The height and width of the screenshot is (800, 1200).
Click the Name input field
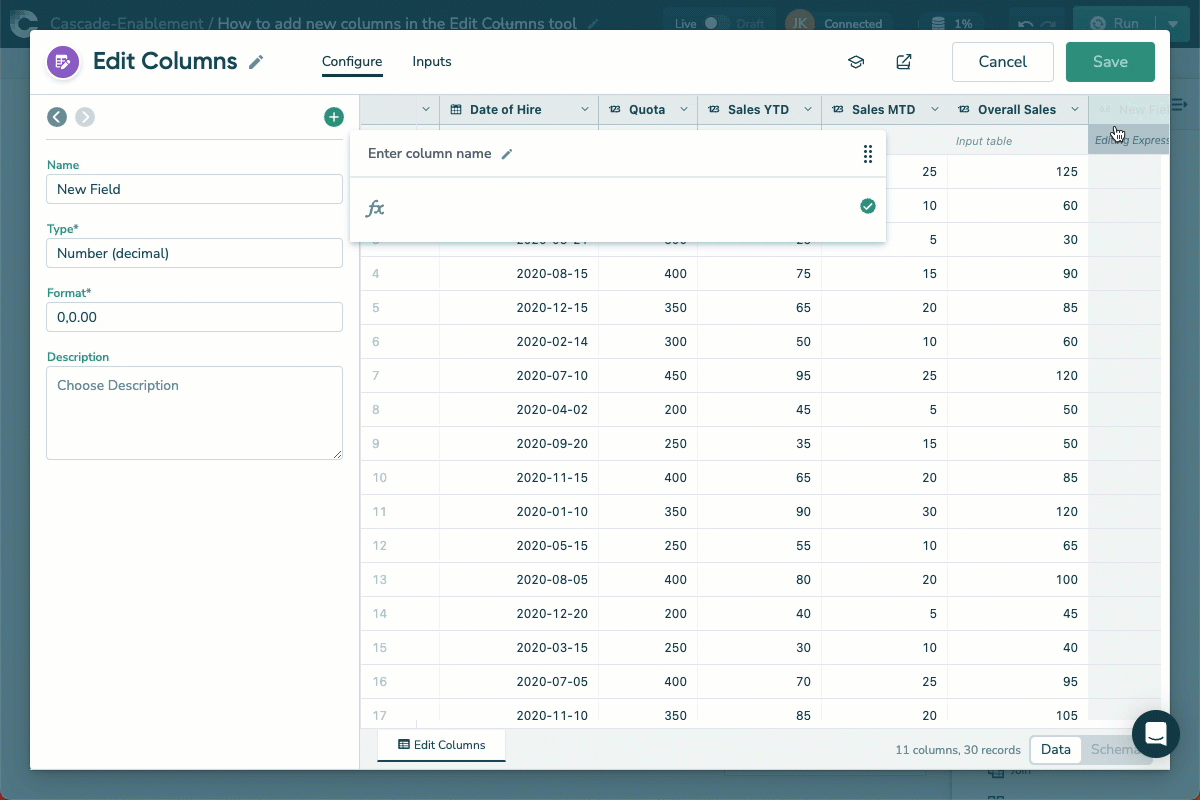pyautogui.click(x=194, y=189)
